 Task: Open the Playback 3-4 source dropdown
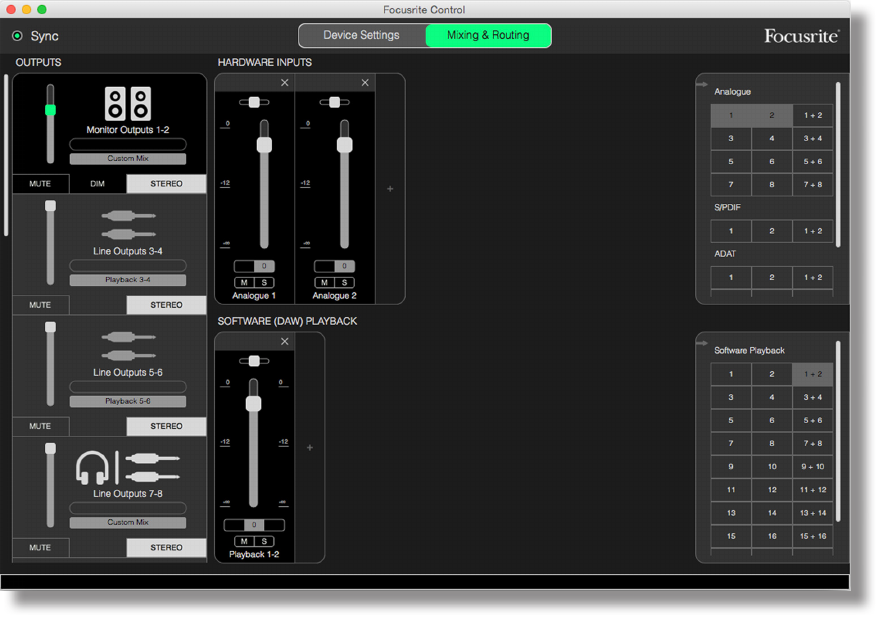128,280
